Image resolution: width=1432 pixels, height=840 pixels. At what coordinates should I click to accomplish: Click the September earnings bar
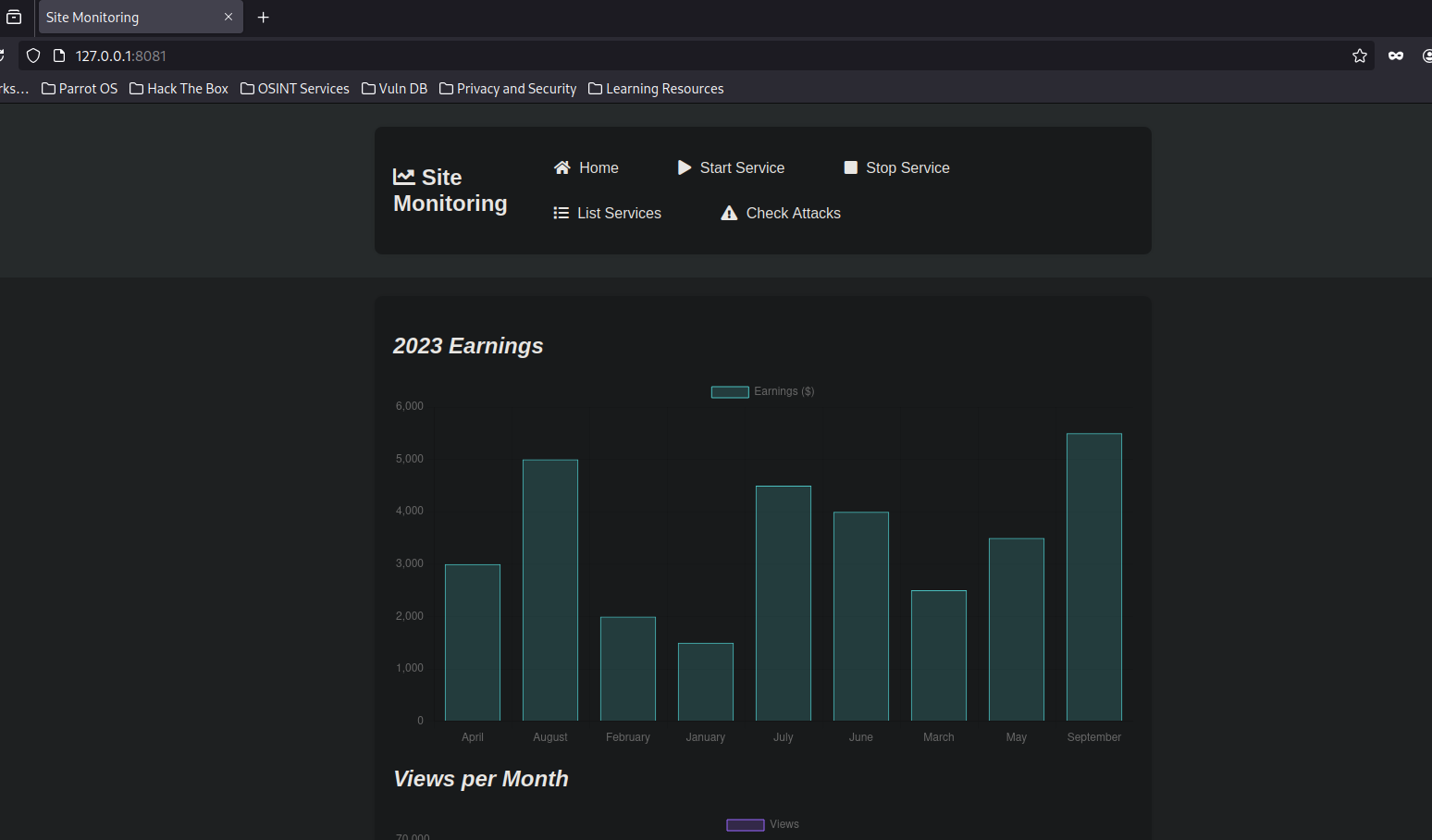(1094, 577)
